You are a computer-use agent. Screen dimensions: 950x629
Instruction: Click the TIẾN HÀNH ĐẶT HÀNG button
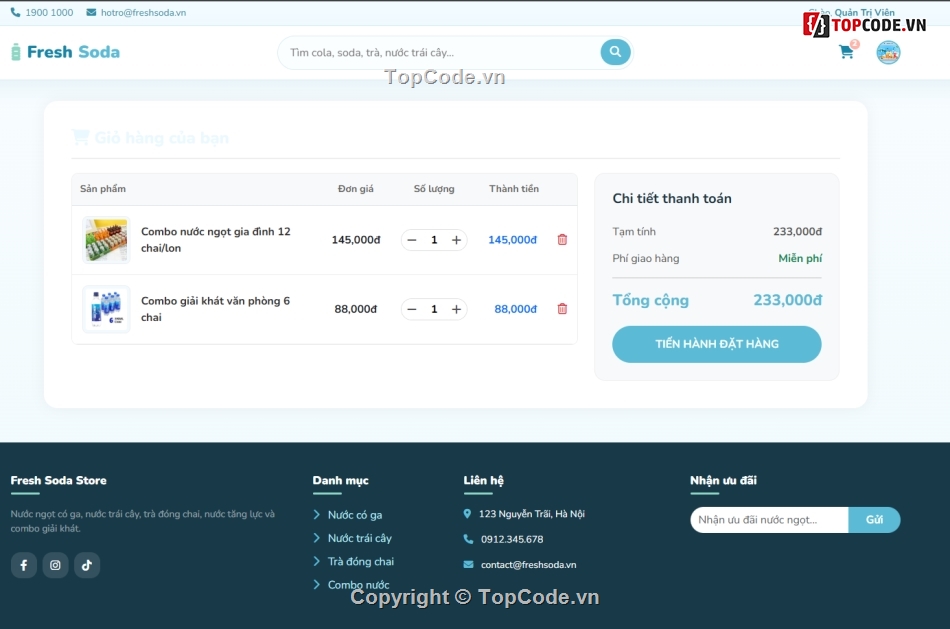coord(717,344)
